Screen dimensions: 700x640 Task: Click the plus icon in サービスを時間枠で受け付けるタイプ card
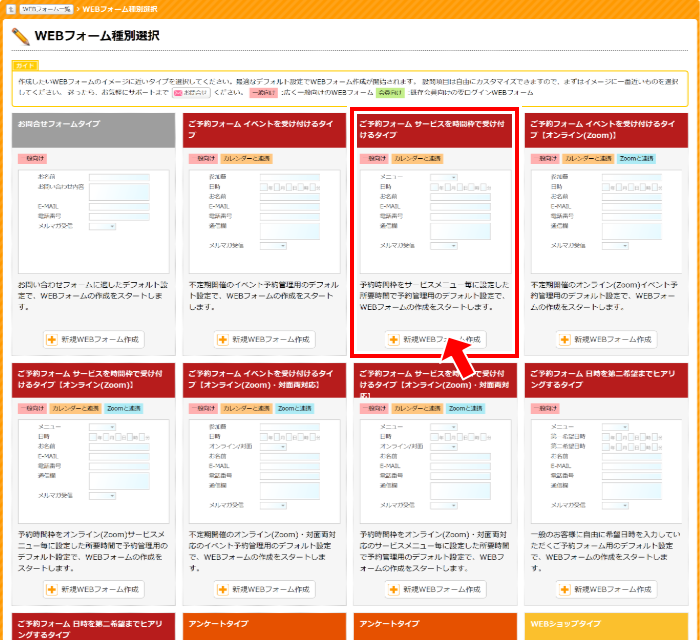point(393,340)
